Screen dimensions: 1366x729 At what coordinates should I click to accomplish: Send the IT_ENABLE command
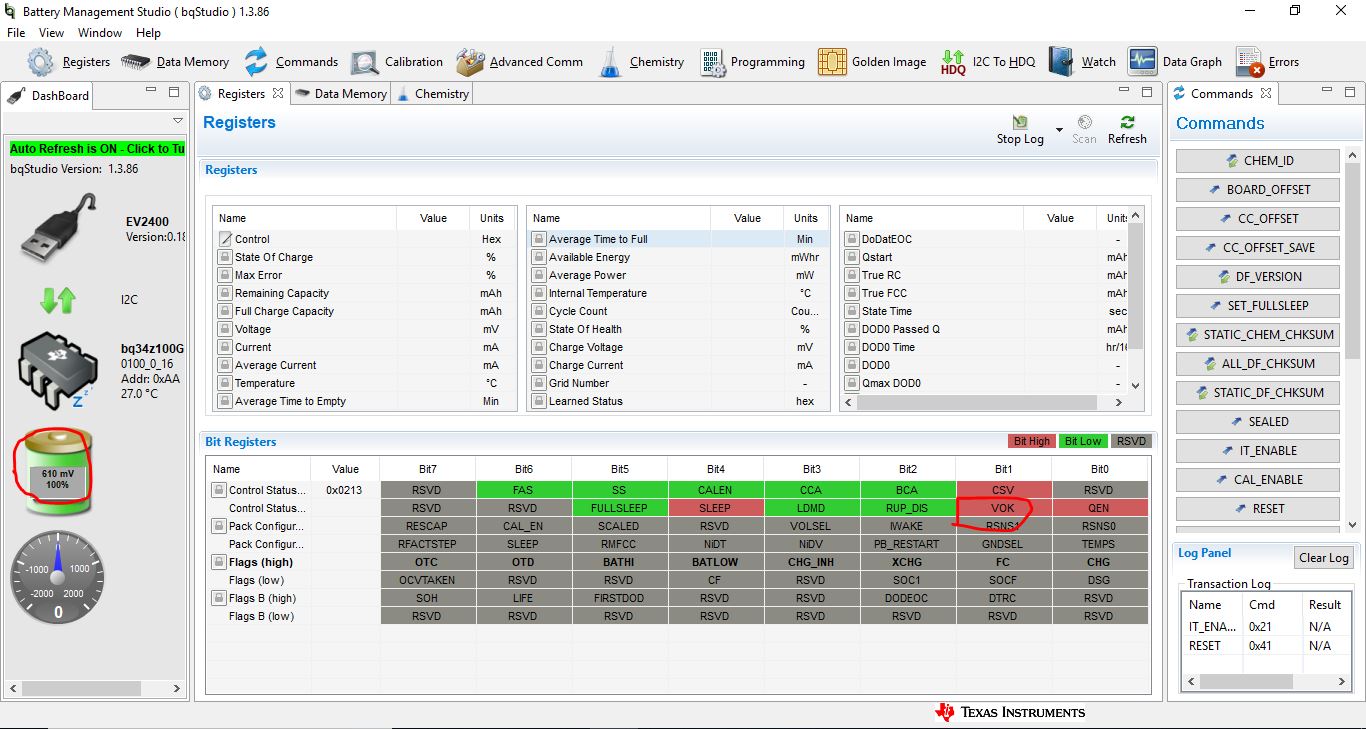tap(1258, 450)
